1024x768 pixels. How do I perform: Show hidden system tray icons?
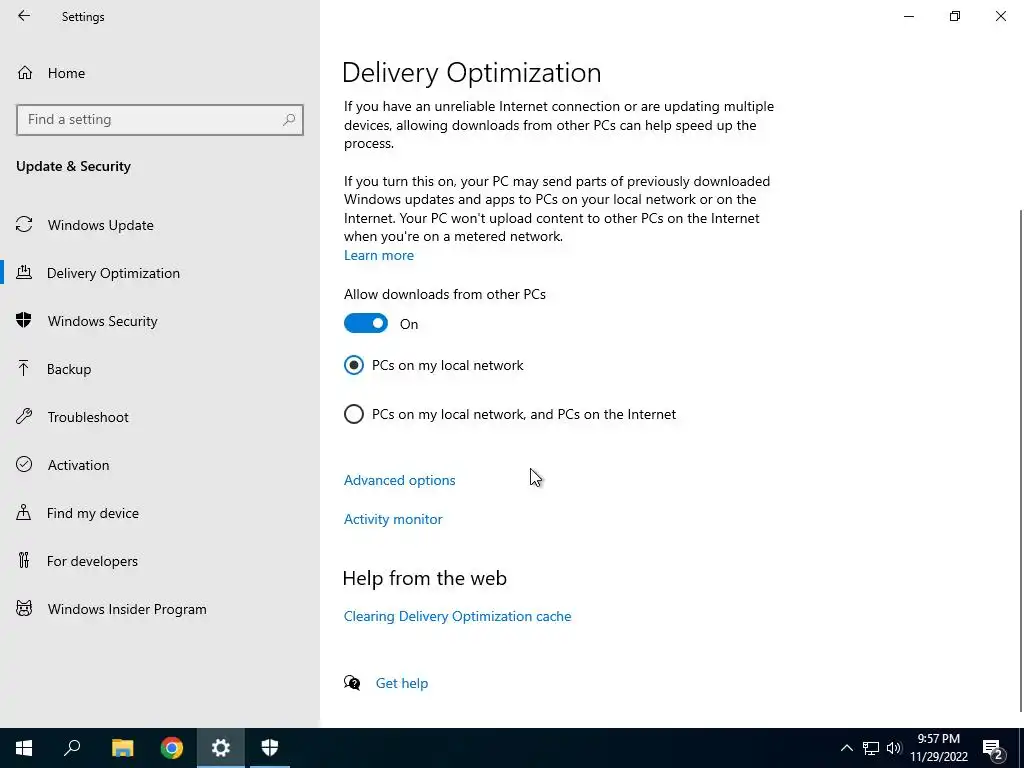click(846, 748)
